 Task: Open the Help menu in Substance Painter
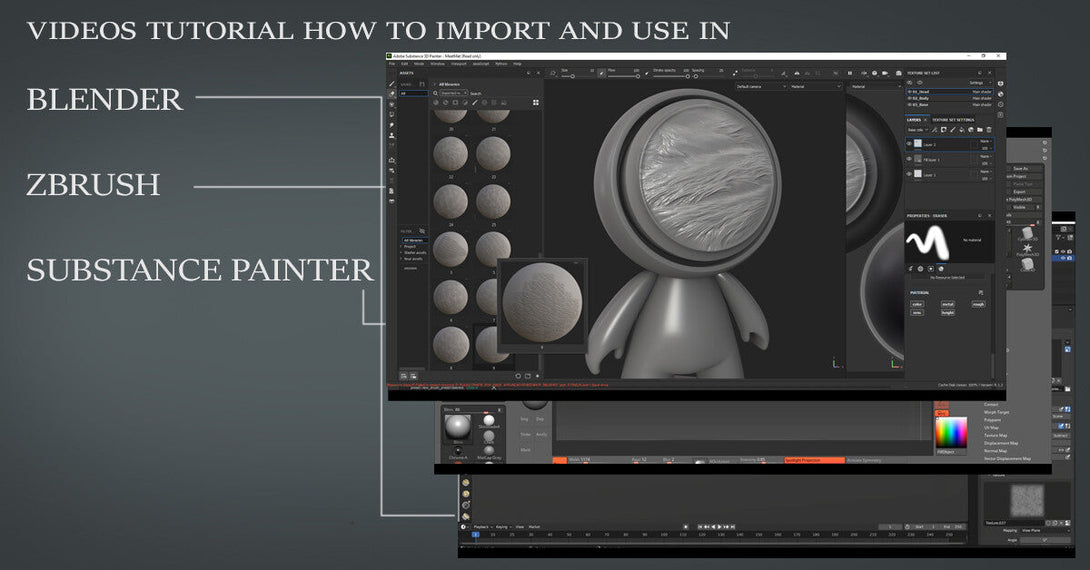pos(517,64)
